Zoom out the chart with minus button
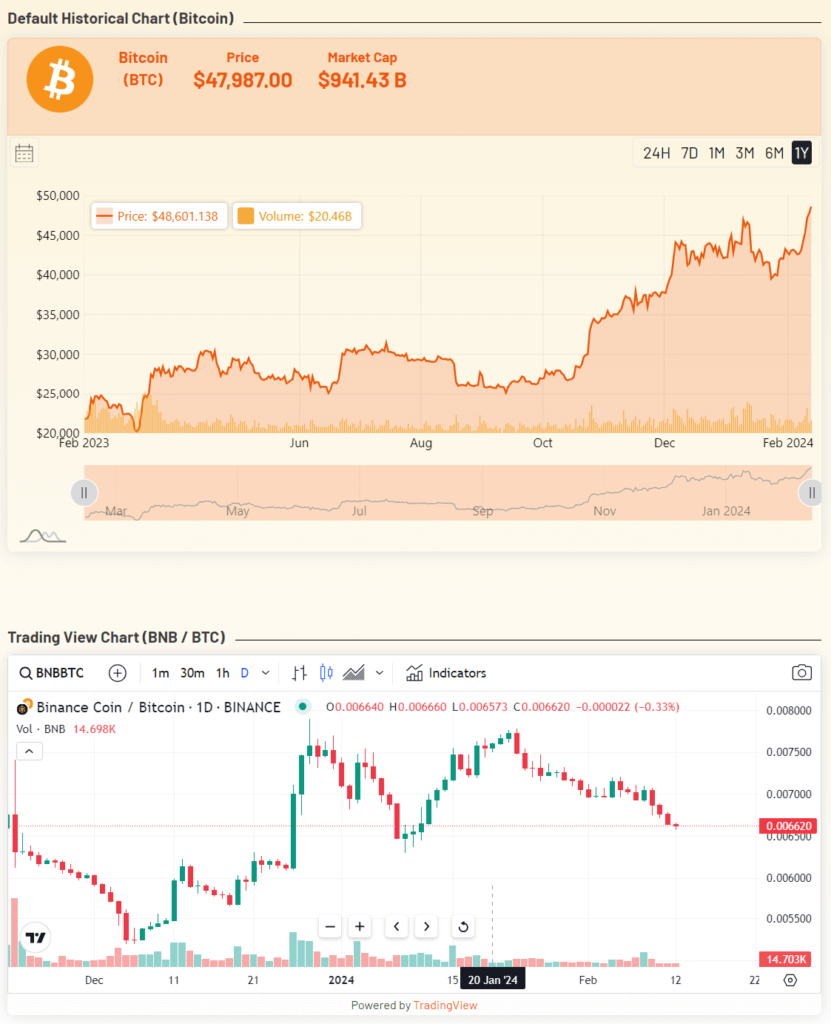 click(331, 926)
